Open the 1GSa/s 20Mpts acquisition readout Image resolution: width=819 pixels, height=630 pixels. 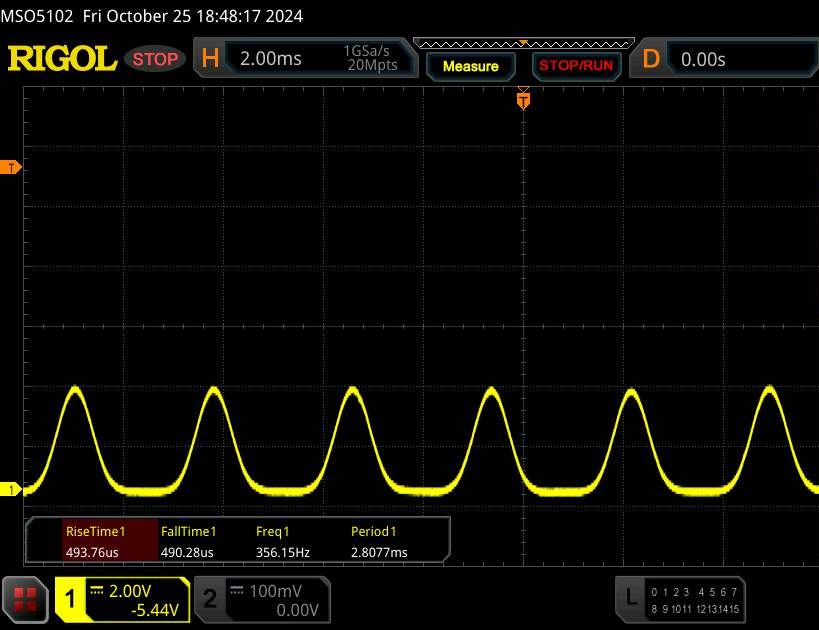370,59
